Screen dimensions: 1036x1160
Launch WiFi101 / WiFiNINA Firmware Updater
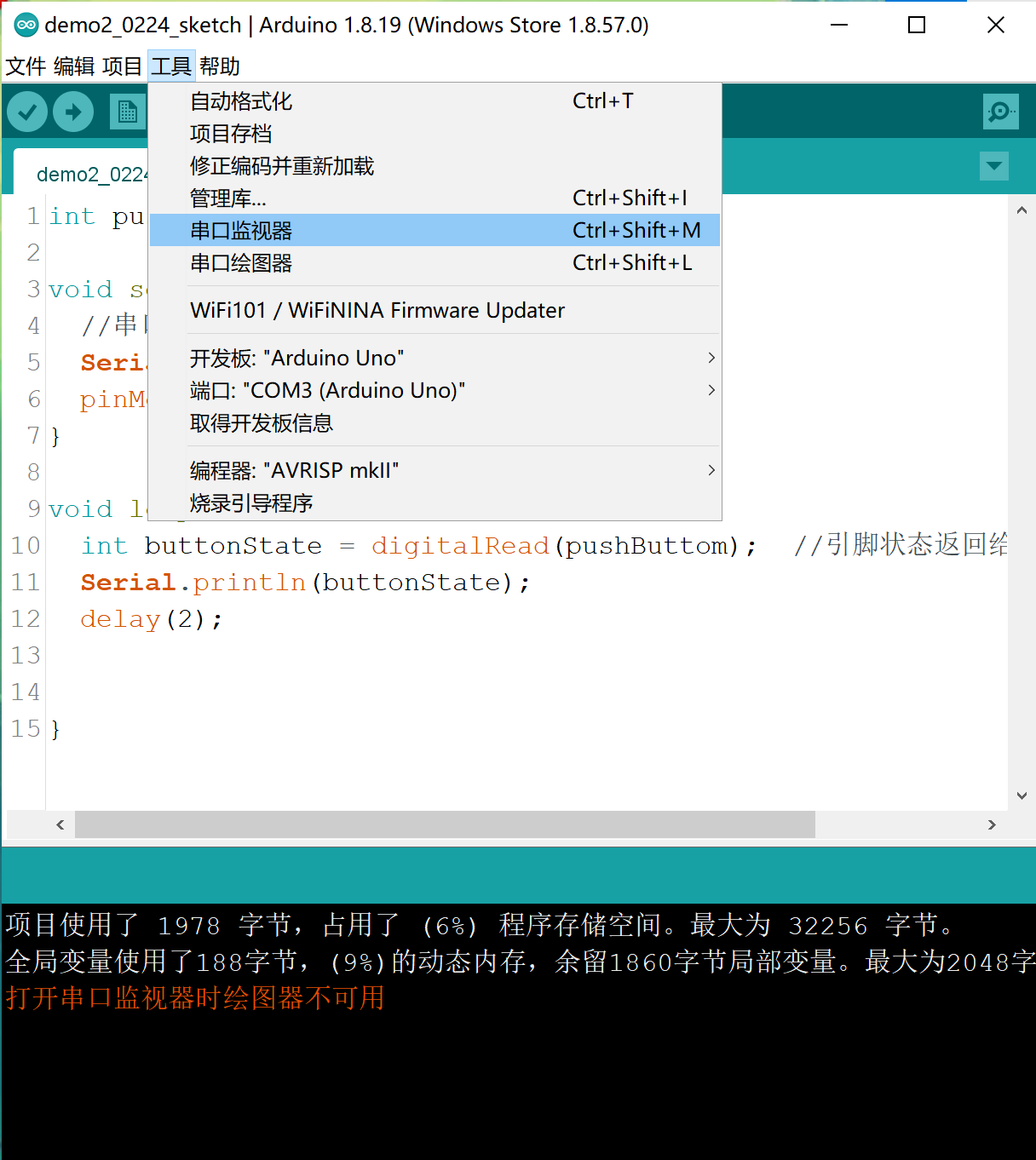[435, 310]
